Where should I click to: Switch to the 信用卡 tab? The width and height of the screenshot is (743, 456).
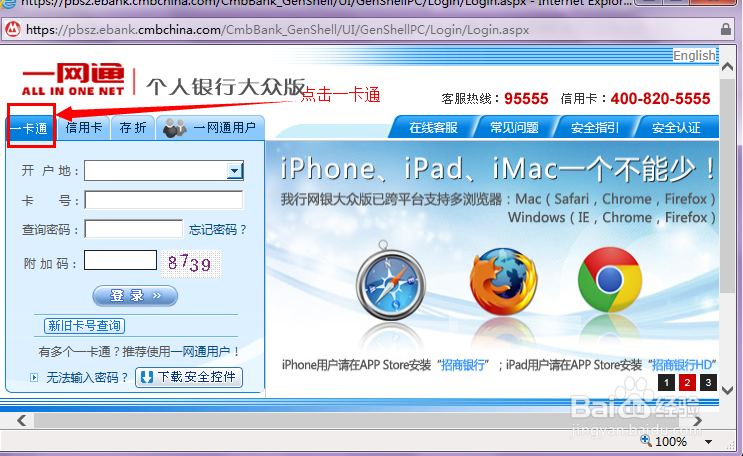83,128
